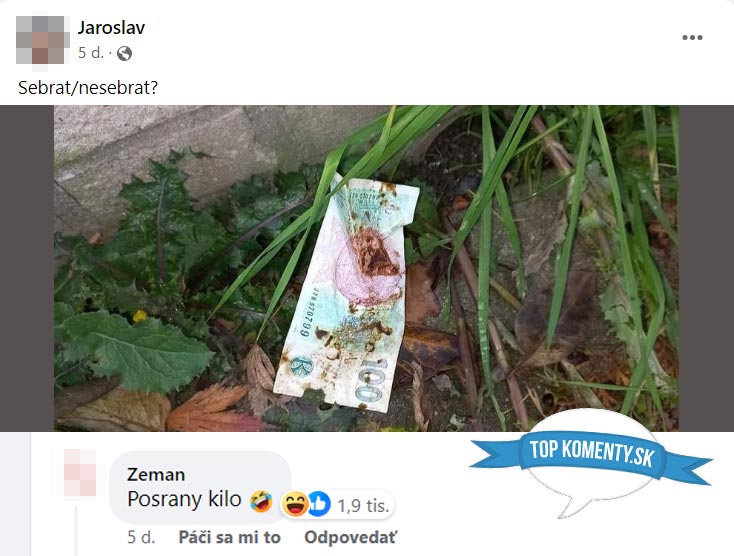Open Zeman's blurred commenter avatar

[x=81, y=472]
